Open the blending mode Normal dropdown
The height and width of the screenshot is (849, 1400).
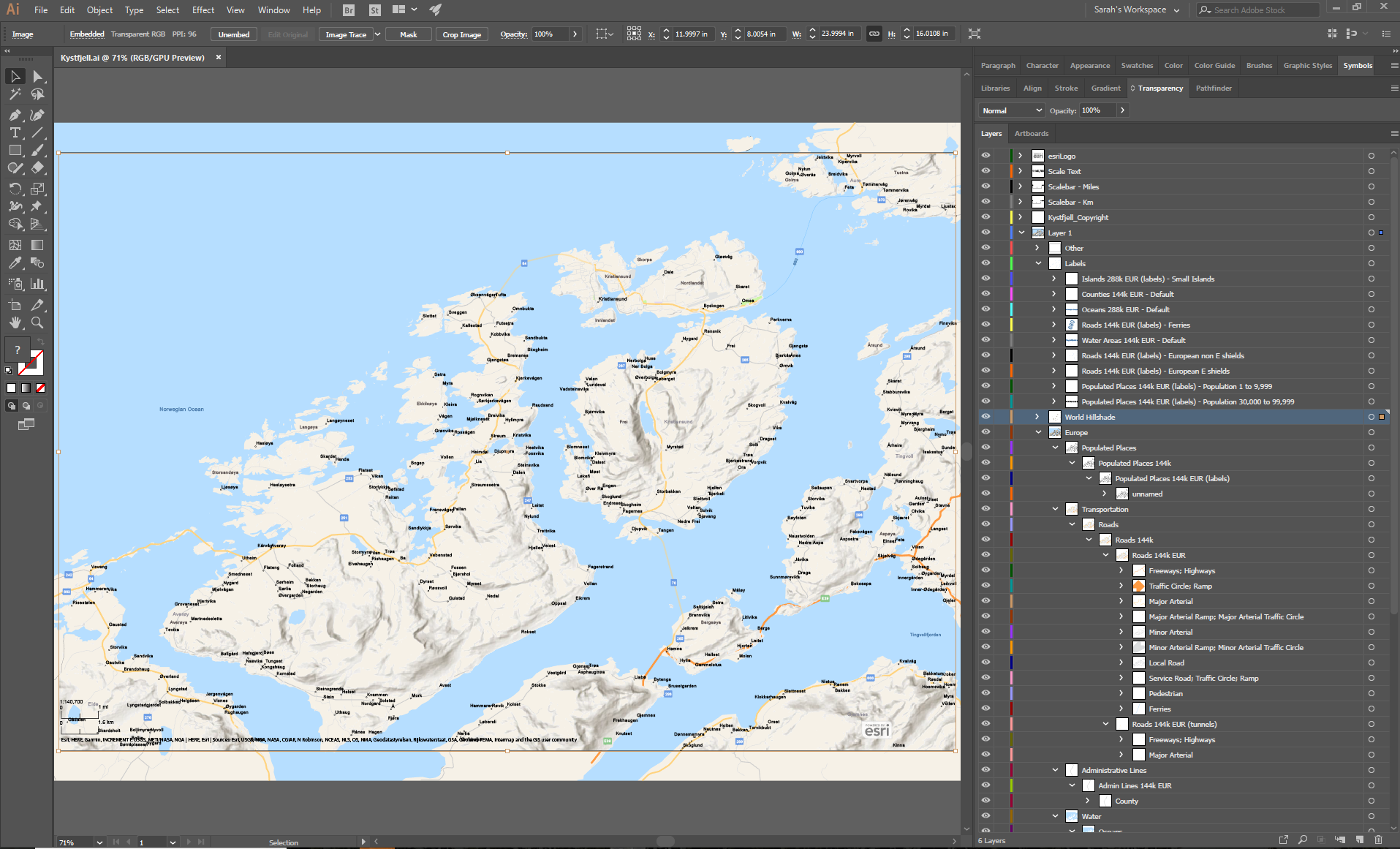1011,110
